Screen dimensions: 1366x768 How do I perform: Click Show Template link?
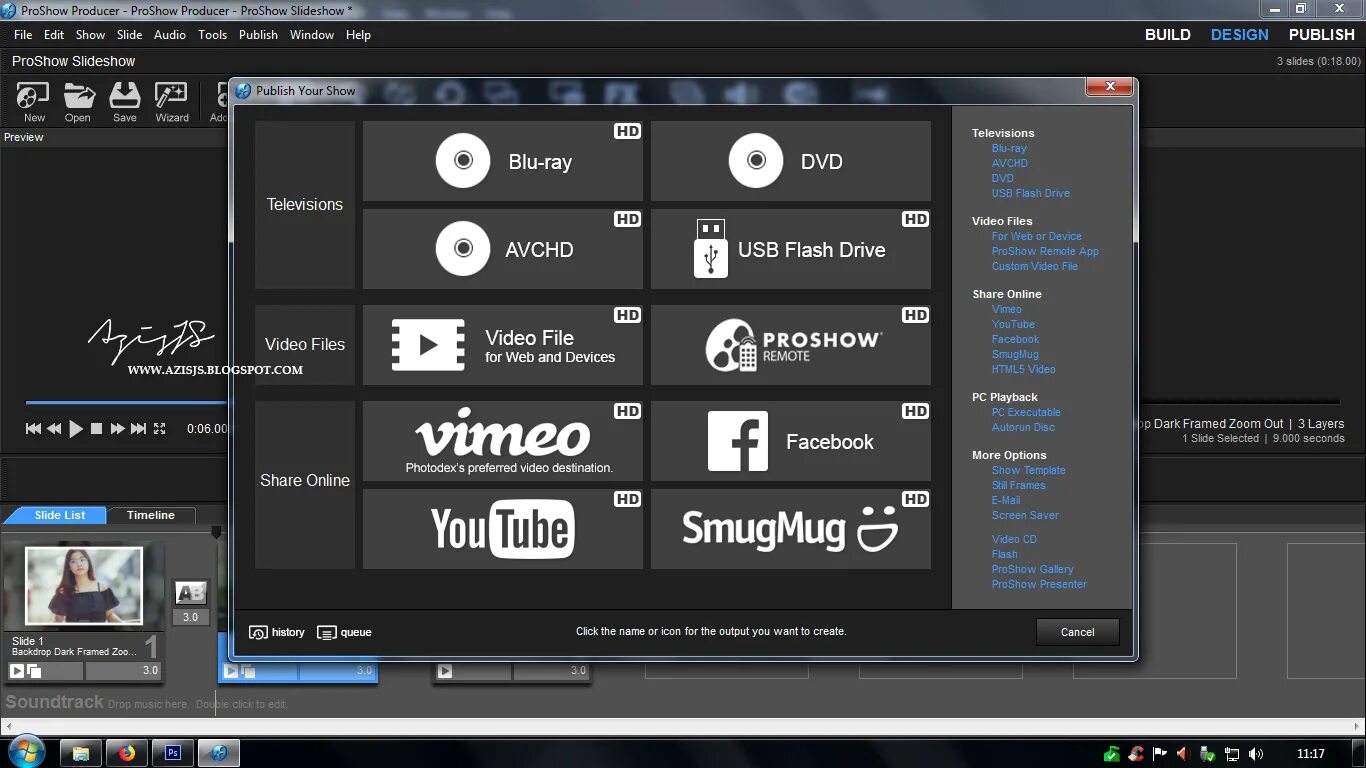pos(1028,470)
